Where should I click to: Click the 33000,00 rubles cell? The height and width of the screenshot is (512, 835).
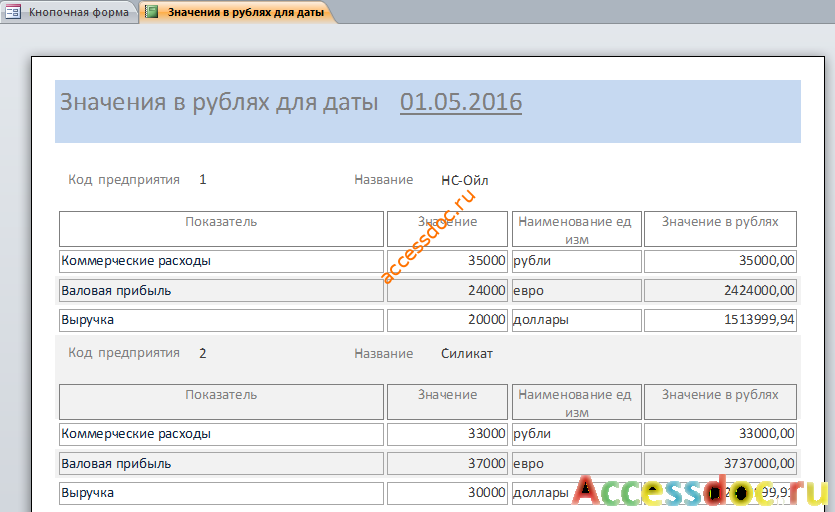721,434
